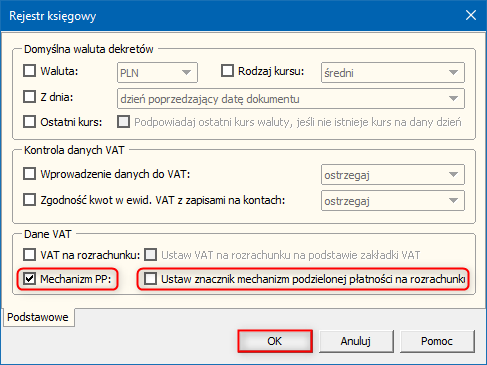Open help with Pomoc button
The width and height of the screenshot is (487, 365).
pyautogui.click(x=437, y=341)
